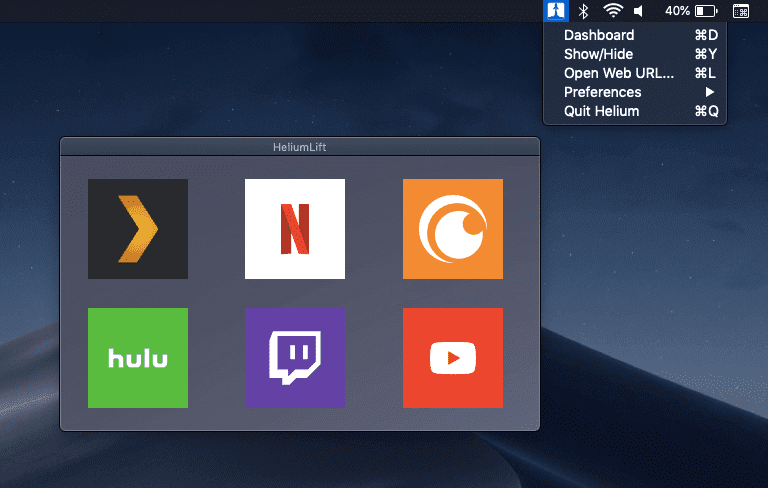The width and height of the screenshot is (768, 488).
Task: Launch the YouTube tile
Action: [x=453, y=358]
